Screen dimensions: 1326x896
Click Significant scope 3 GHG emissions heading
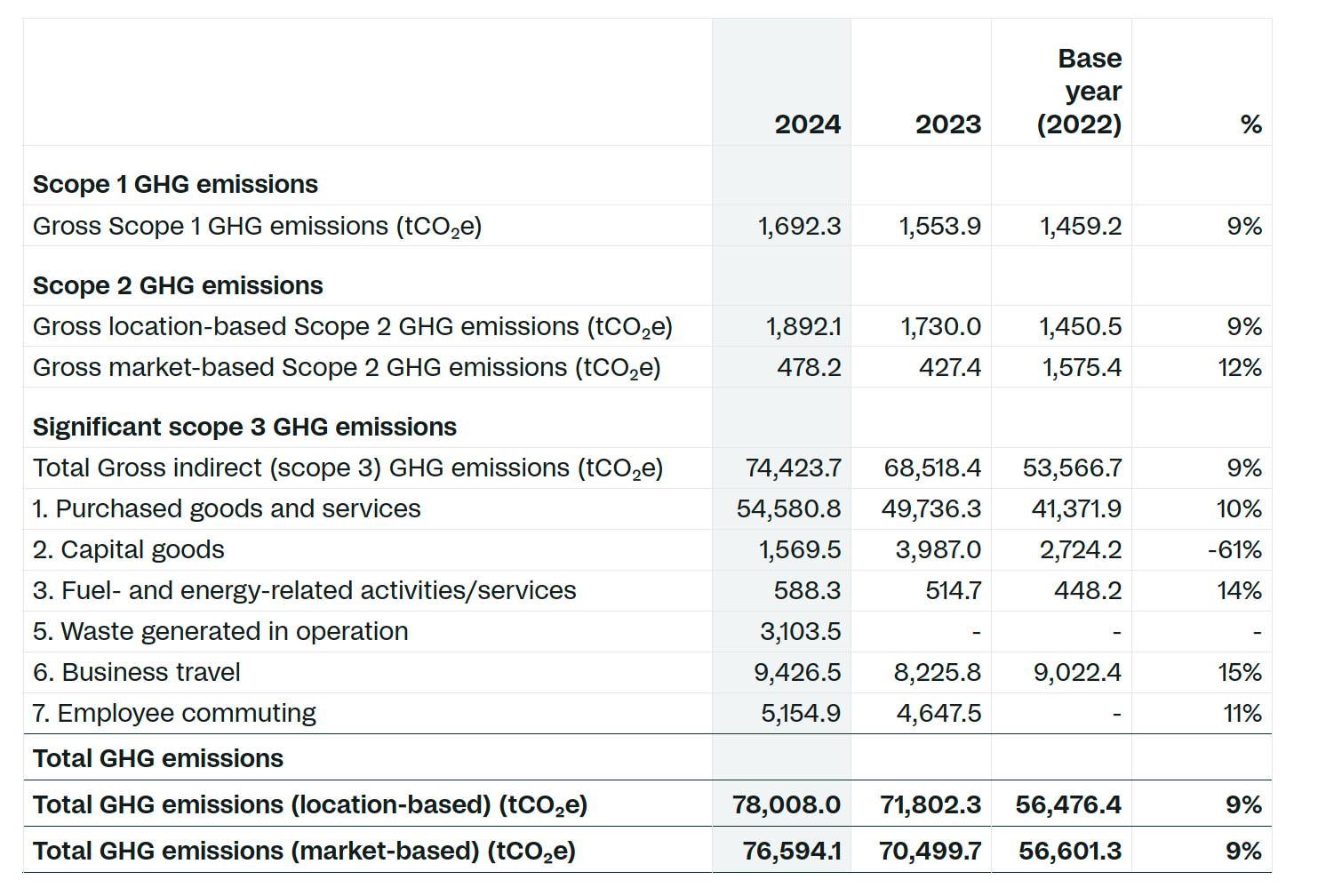(x=244, y=427)
